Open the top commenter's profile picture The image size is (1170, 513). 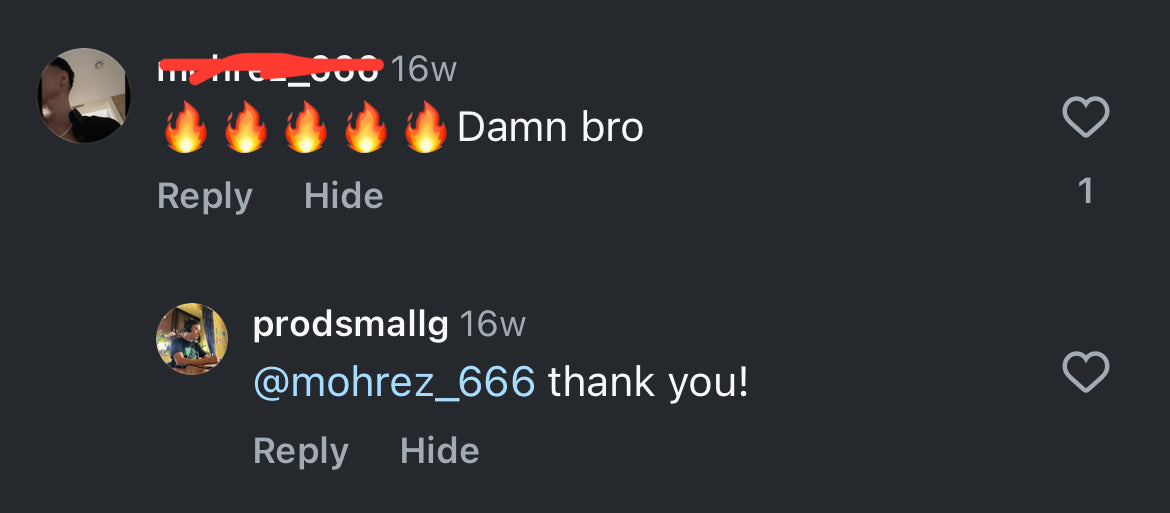[x=84, y=96]
